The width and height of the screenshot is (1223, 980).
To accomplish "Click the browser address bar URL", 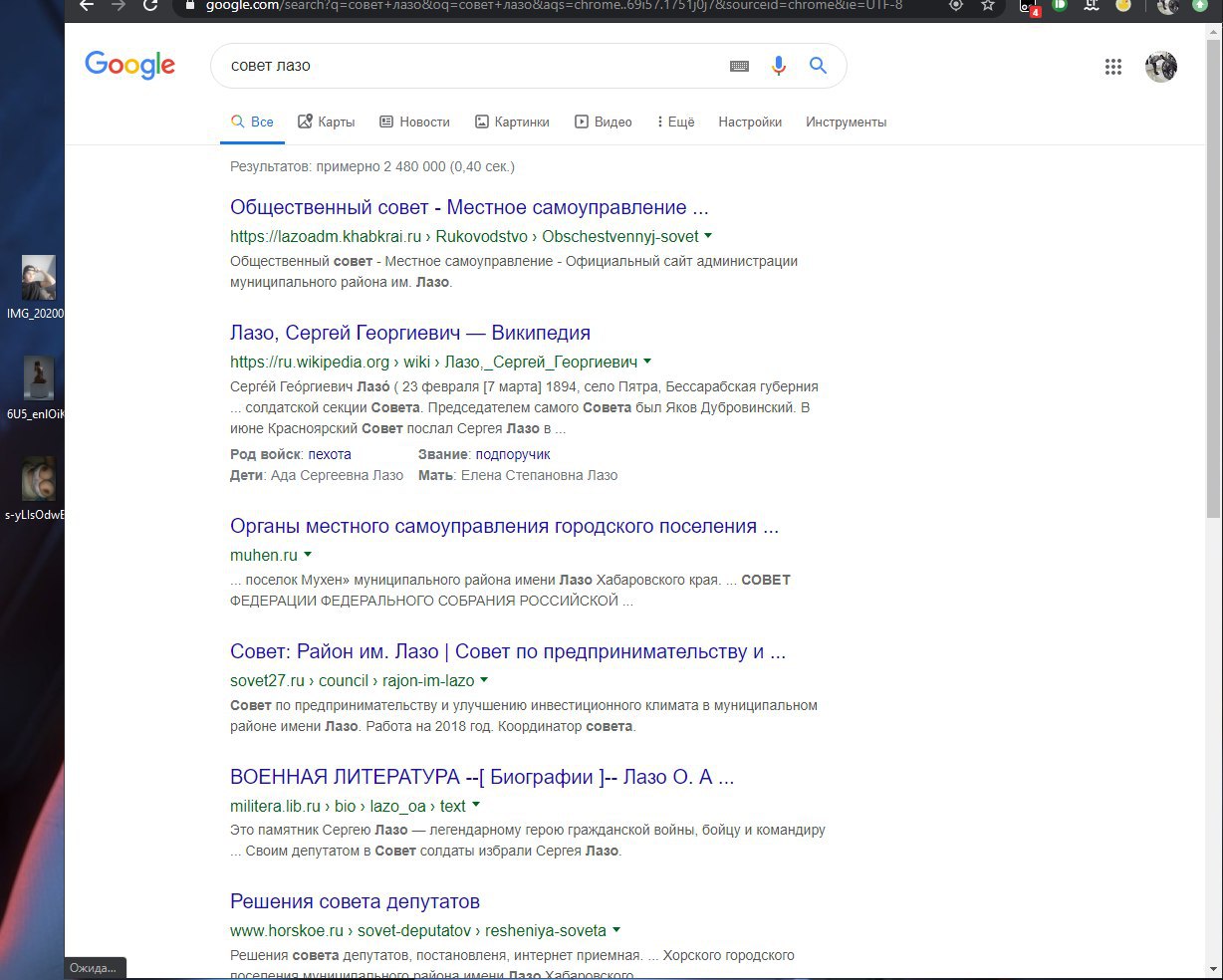I will 554,5.
